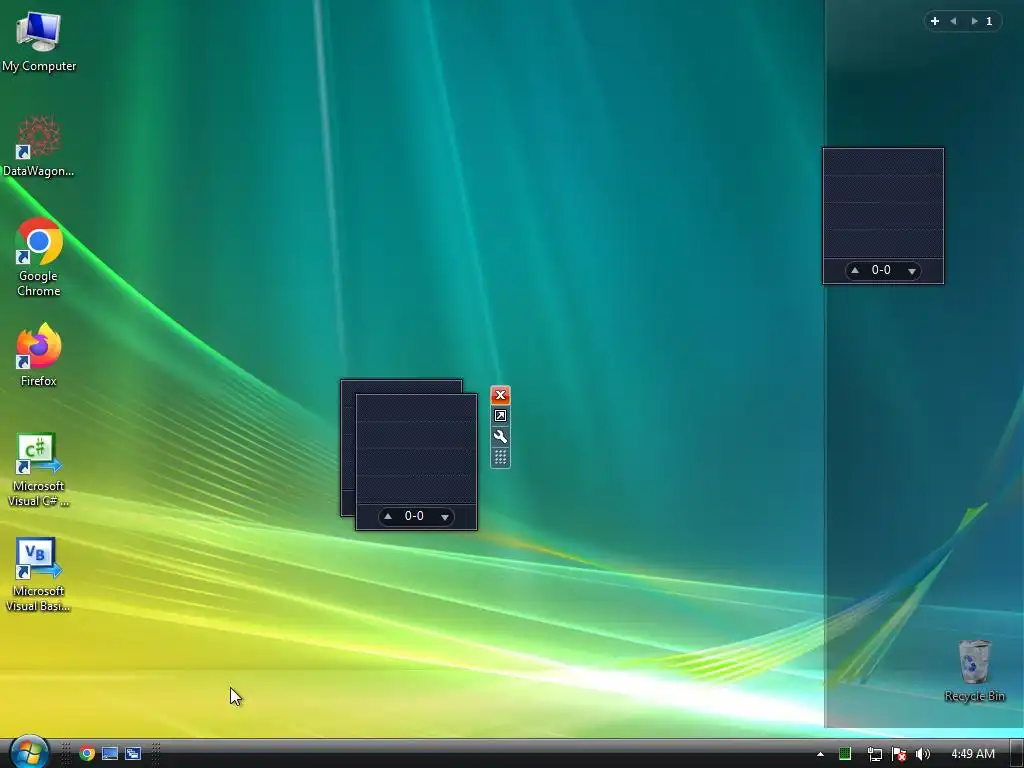Screen dimensions: 1024x768
Task: Click the down arrow on the floating gadget
Action: [x=445, y=517]
